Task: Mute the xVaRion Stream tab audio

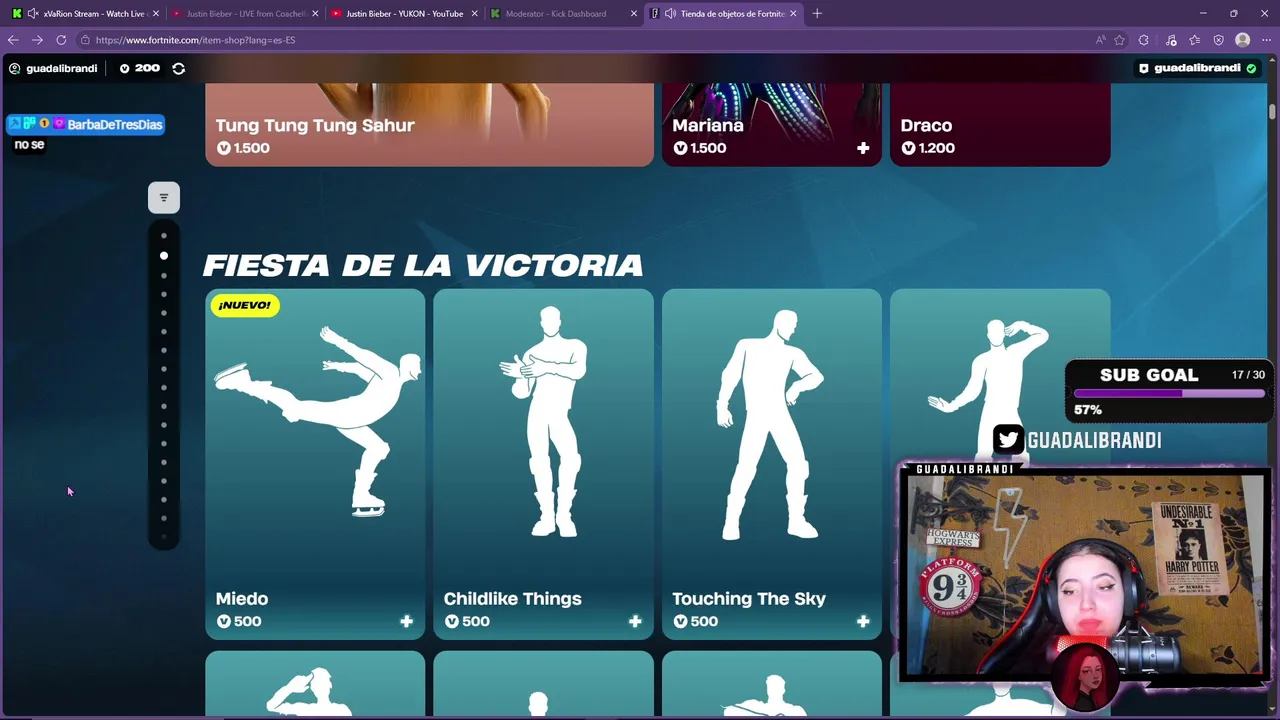Action: pyautogui.click(x=33, y=14)
